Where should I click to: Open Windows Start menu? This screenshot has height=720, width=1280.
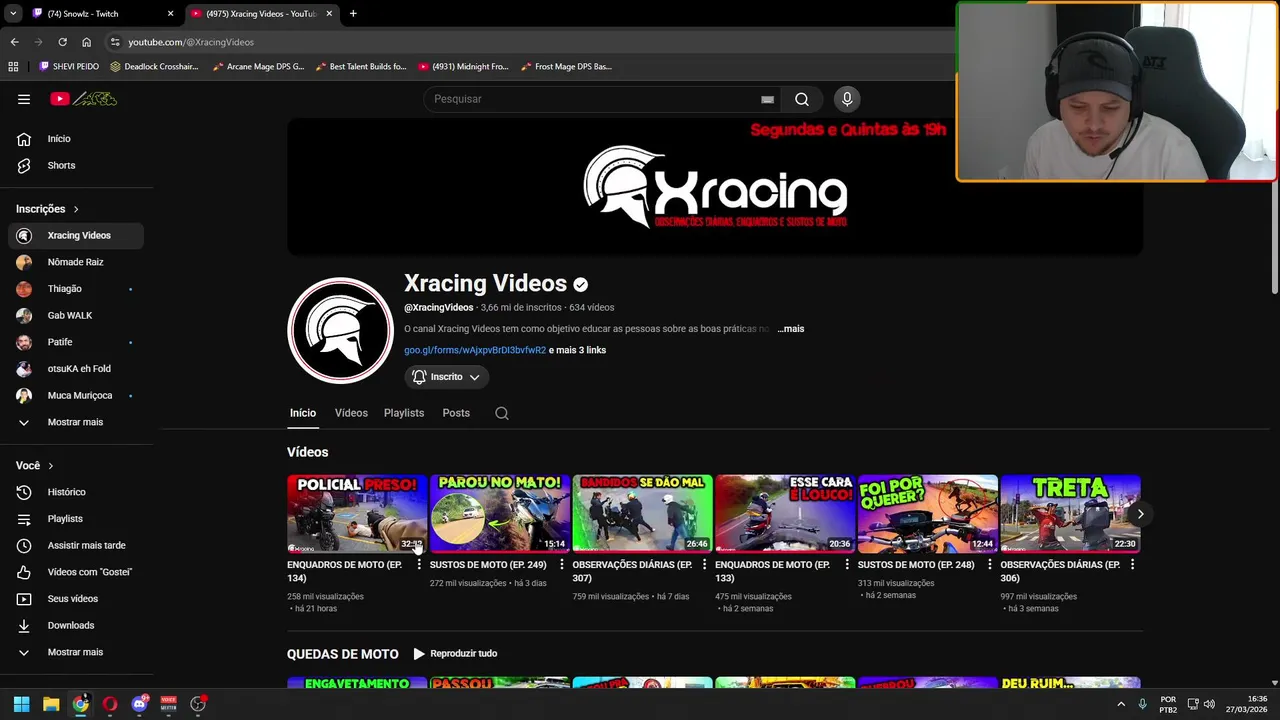(21, 704)
